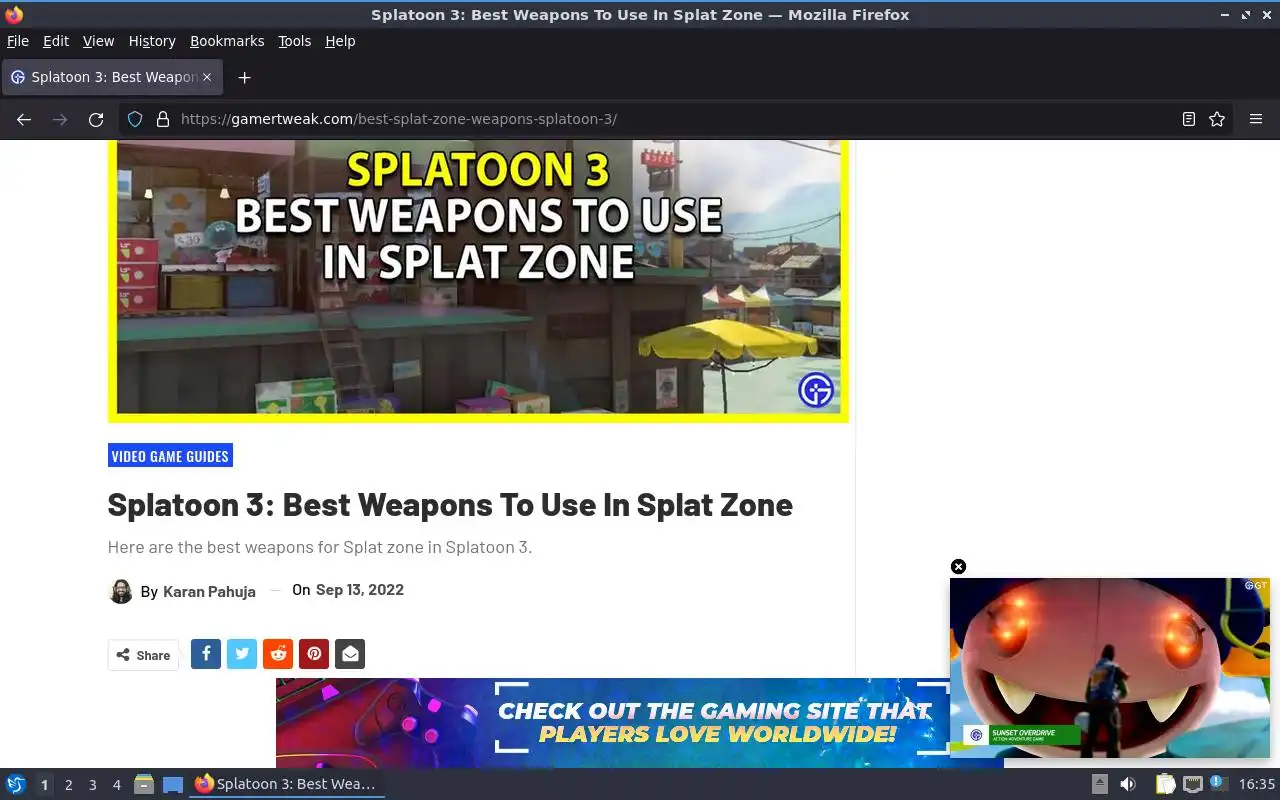The image size is (1280, 800).
Task: Go back to the previous page
Action: pos(24,119)
